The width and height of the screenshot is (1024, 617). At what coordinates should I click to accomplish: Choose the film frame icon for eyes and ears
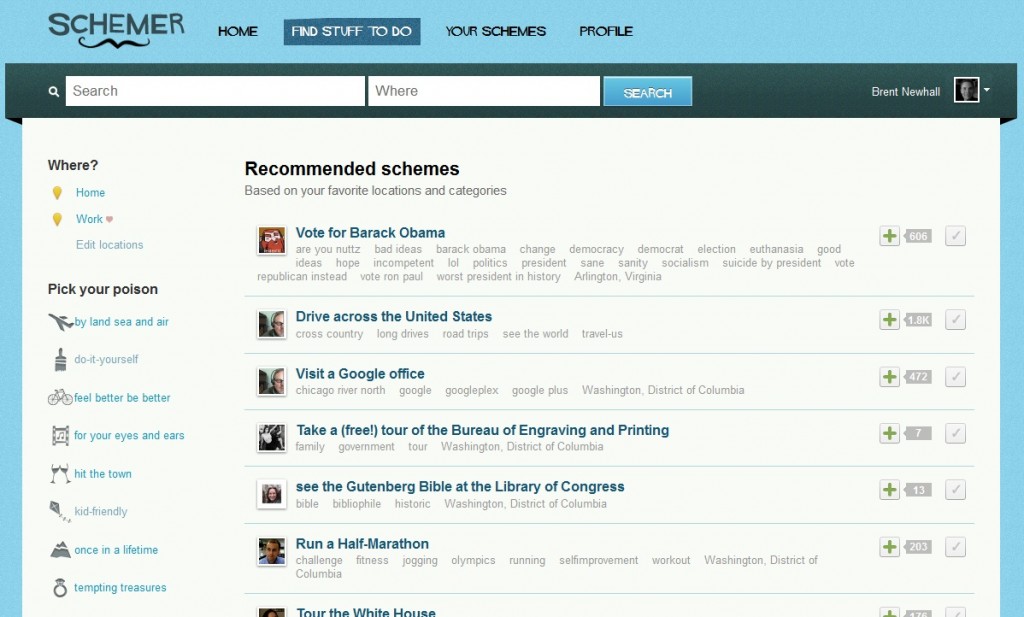60,436
